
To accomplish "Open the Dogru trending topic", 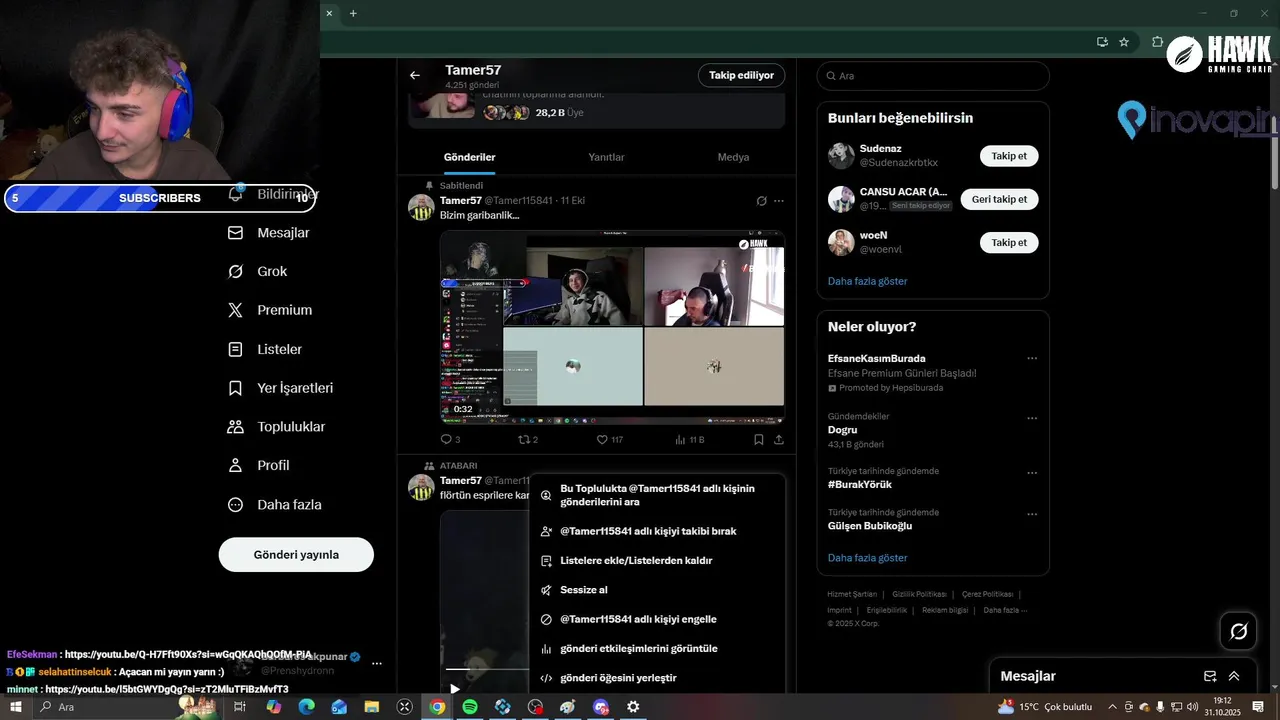I will [842, 430].
